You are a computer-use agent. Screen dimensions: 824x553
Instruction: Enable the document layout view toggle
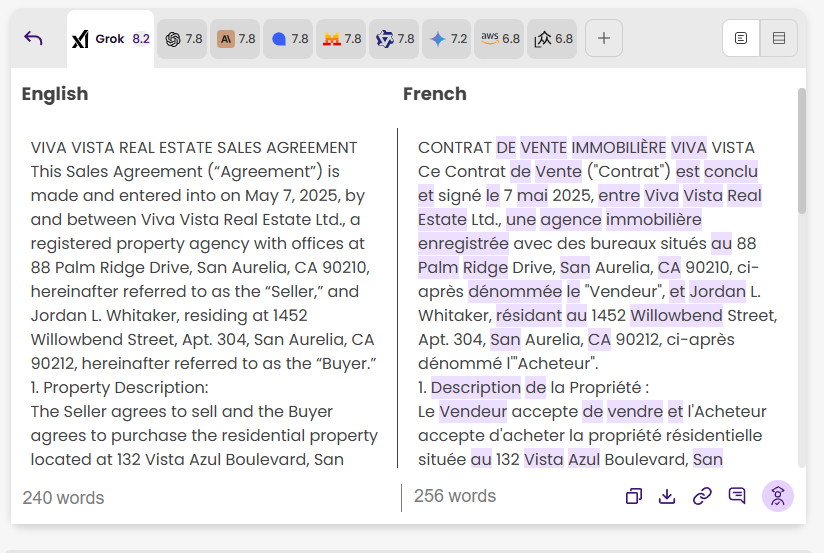741,39
